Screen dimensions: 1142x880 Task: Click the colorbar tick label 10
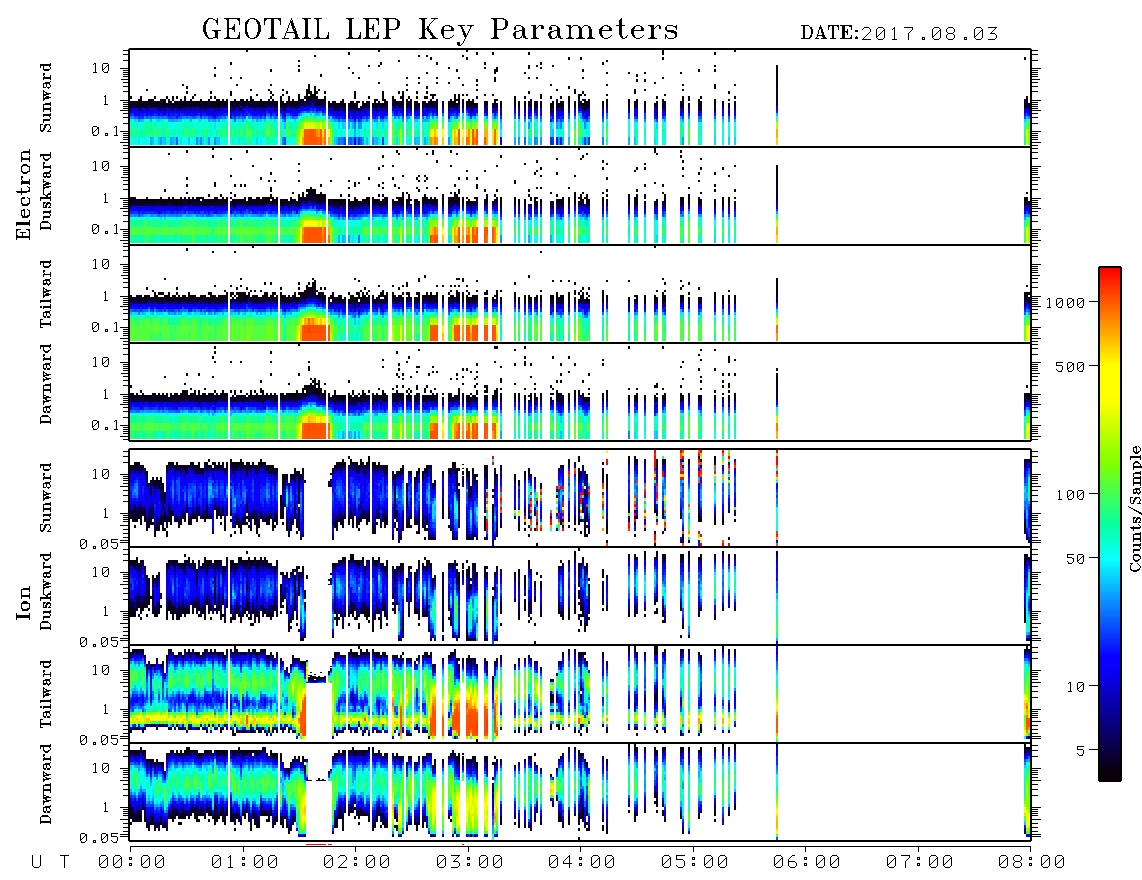pos(1075,686)
